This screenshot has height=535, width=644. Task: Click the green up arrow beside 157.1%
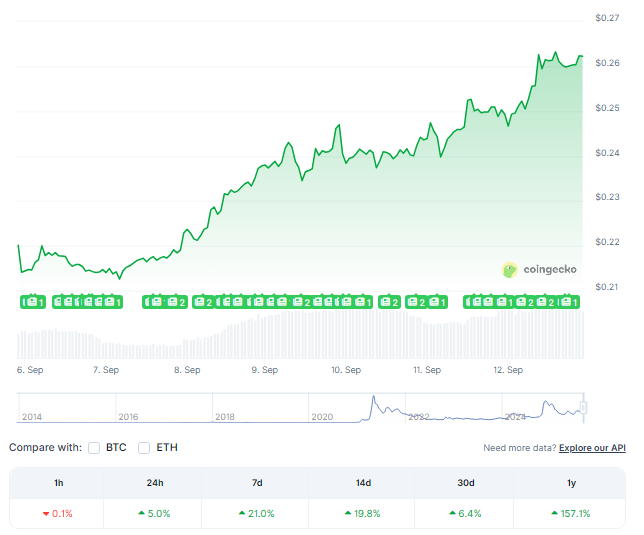click(554, 514)
